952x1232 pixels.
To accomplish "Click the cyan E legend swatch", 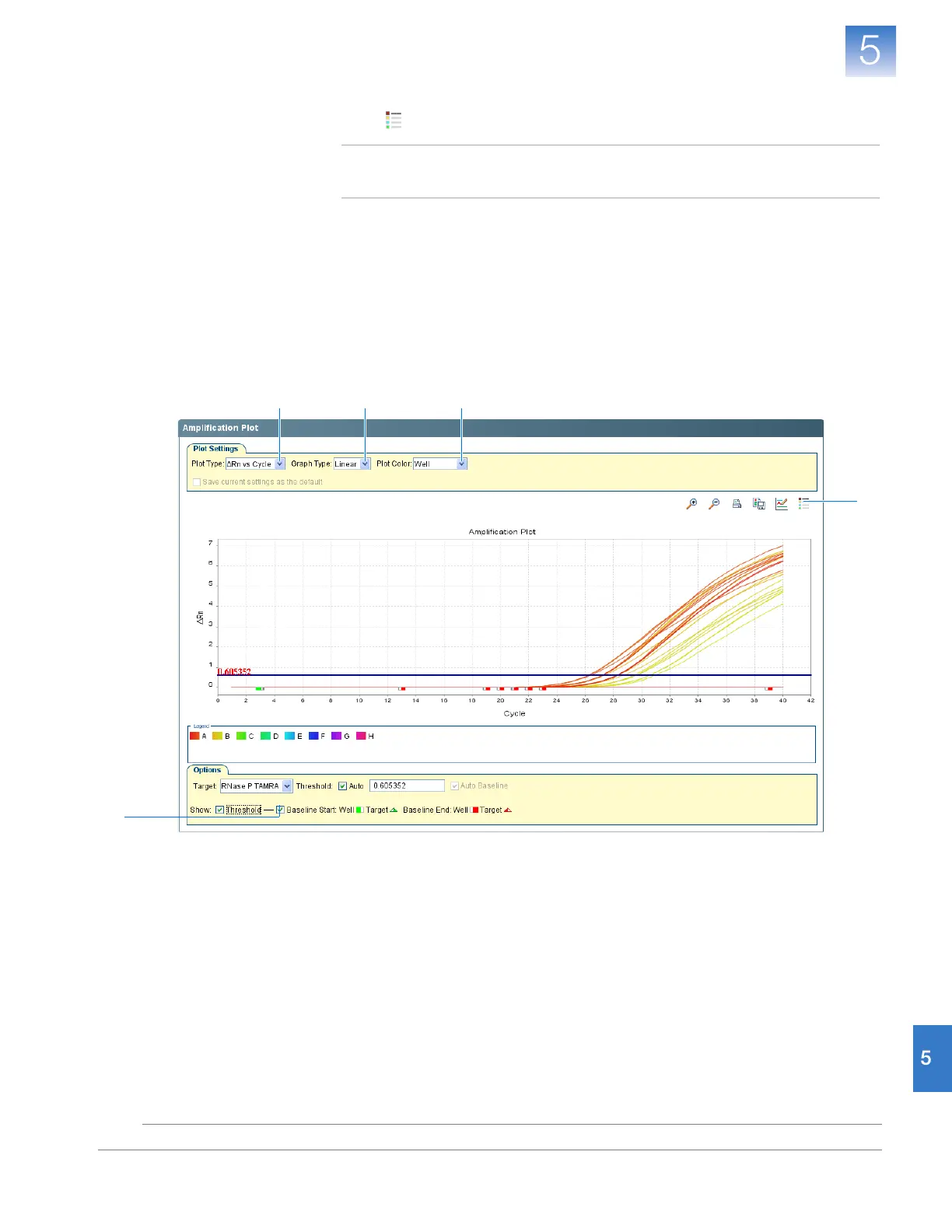I will (289, 736).
